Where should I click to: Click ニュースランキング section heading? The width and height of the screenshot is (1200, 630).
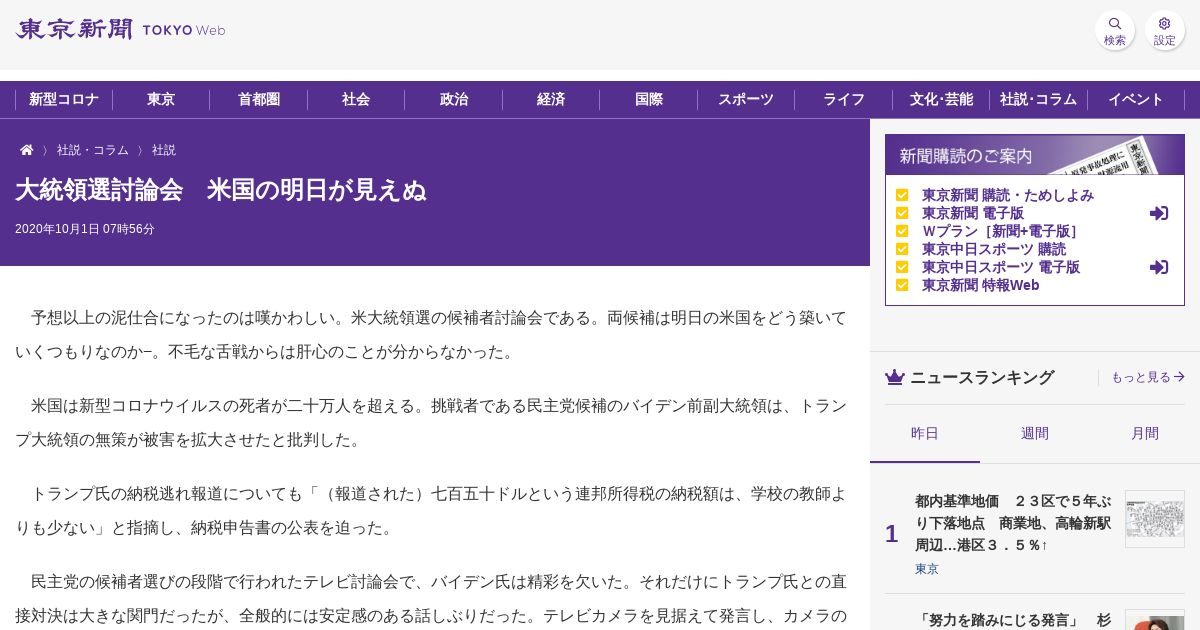(982, 377)
